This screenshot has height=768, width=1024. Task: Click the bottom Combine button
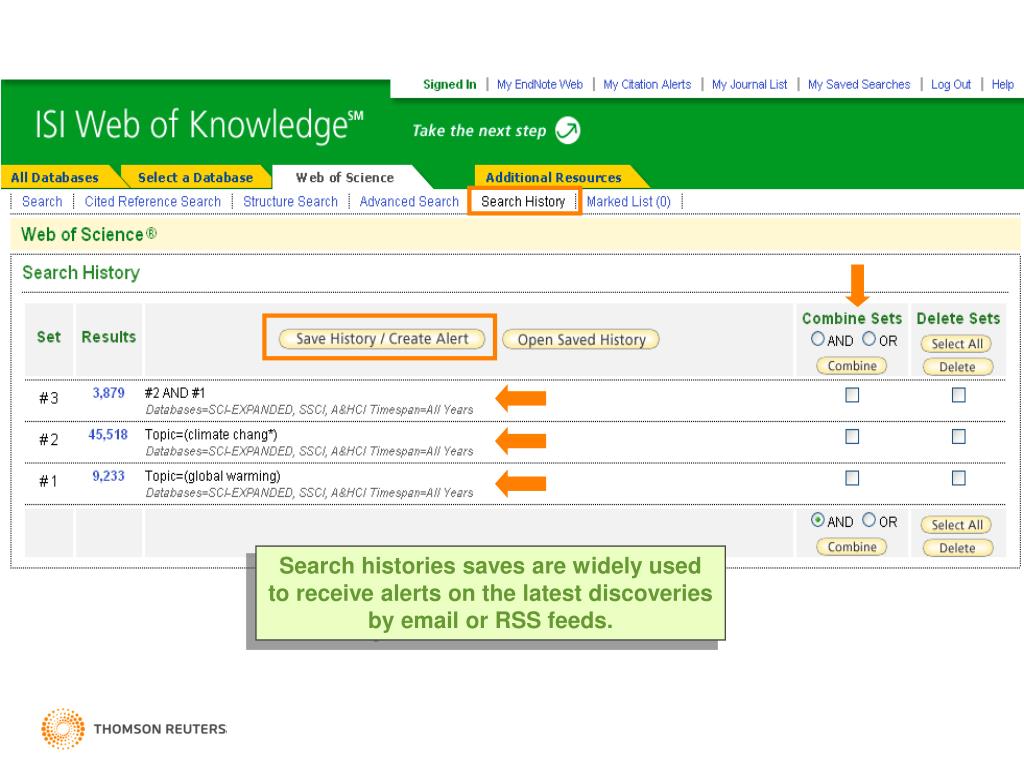[852, 547]
